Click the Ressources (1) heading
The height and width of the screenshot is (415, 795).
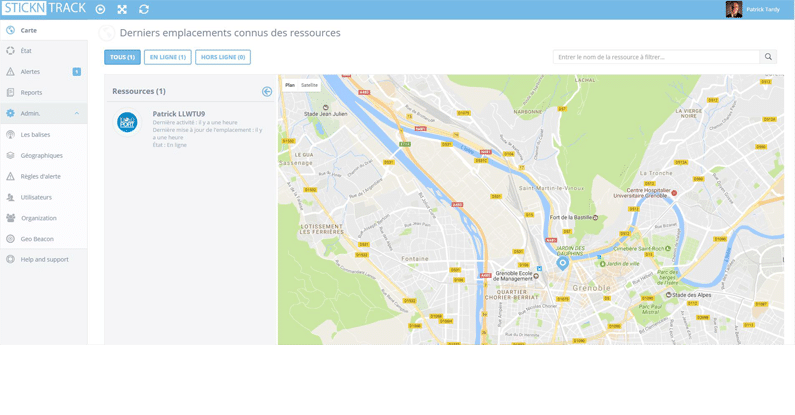[x=139, y=91]
